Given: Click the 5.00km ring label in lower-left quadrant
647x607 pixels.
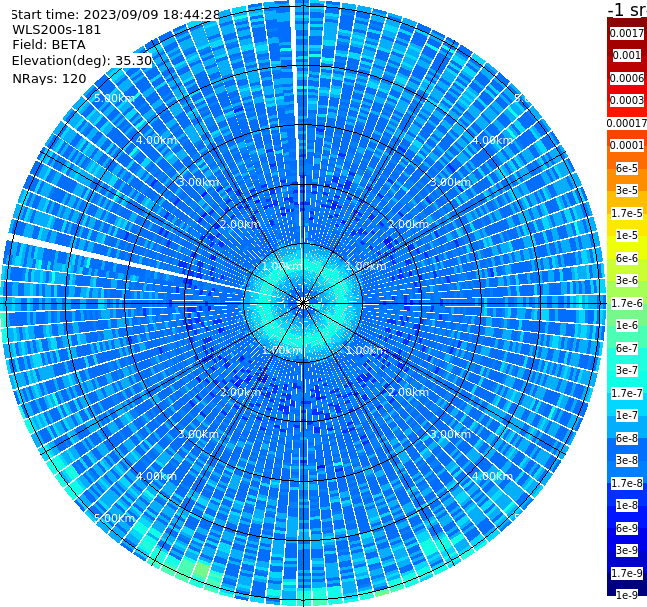Looking at the screenshot, I should [x=114, y=518].
